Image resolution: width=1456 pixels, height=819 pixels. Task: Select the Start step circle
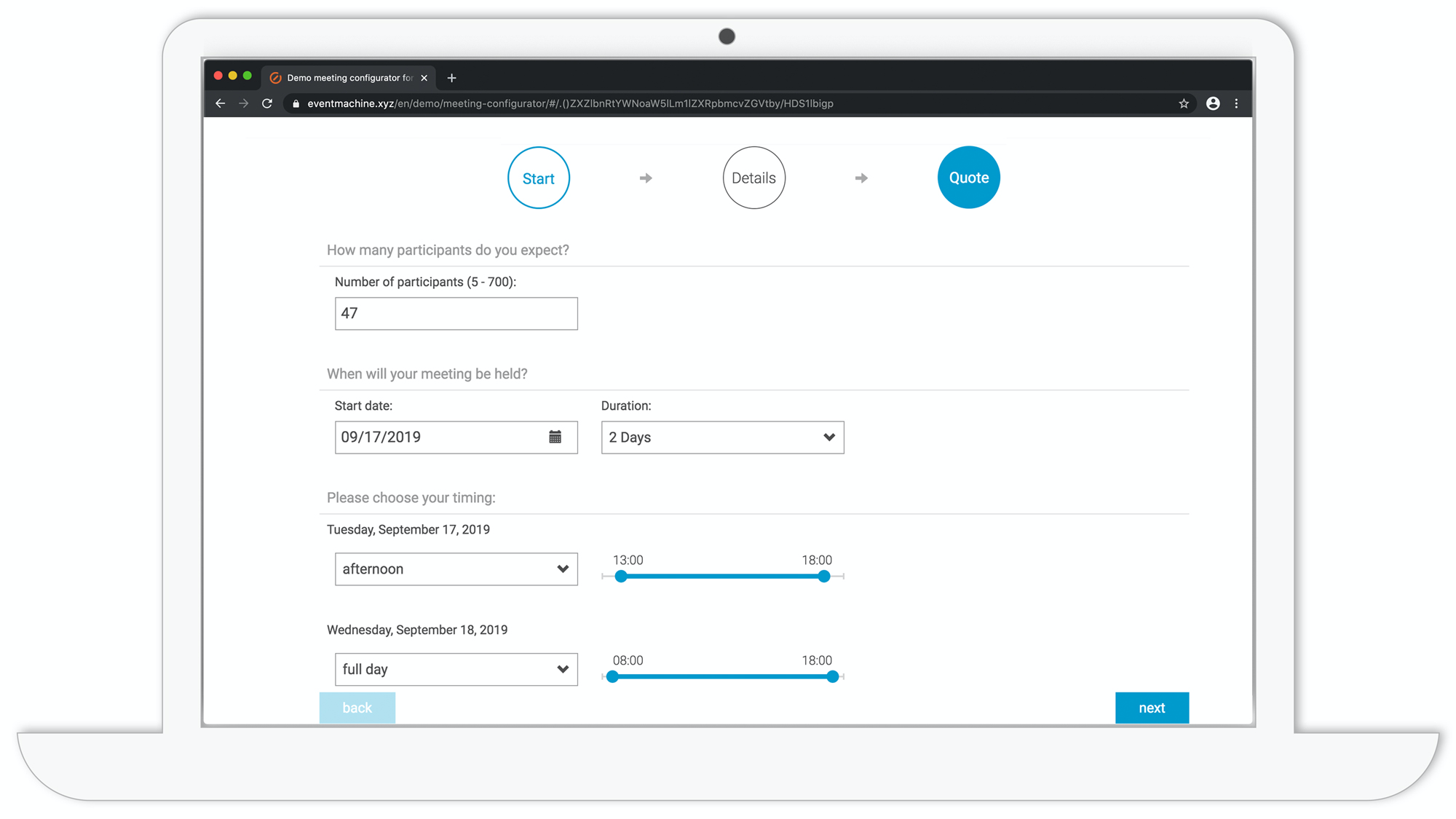click(538, 177)
